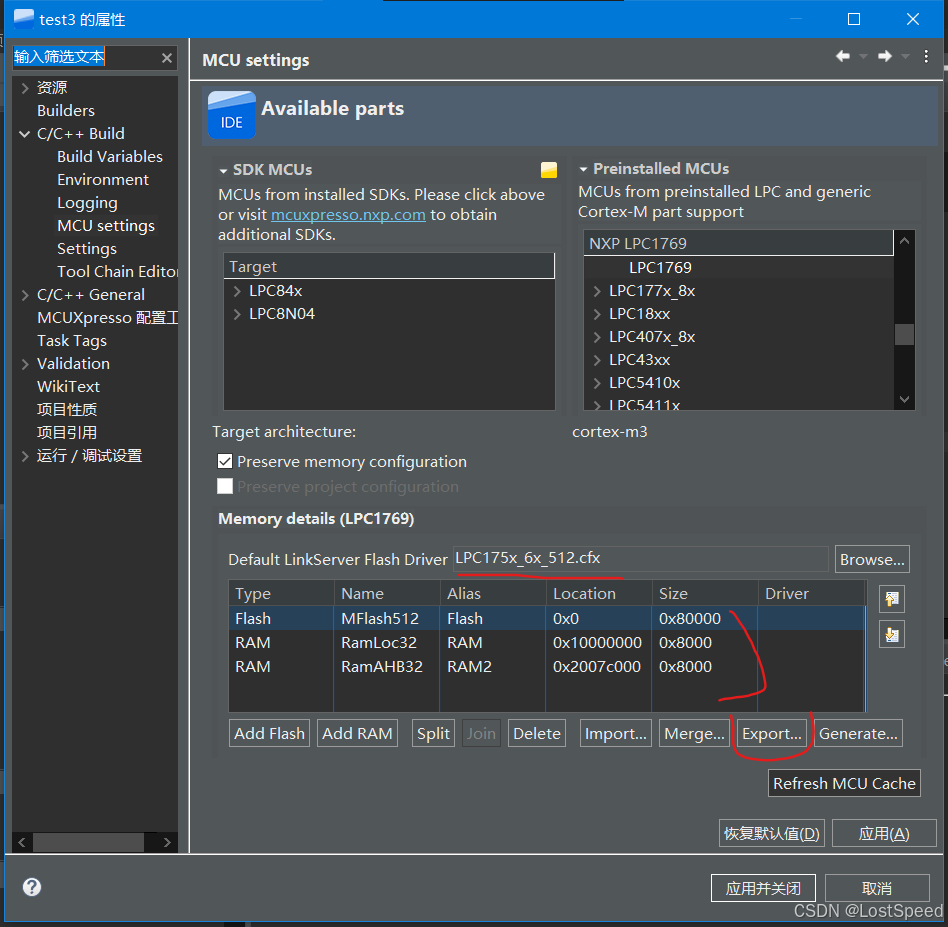Open back history dropdown arrow
Viewport: 948px width, 927px height.
pos(863,57)
